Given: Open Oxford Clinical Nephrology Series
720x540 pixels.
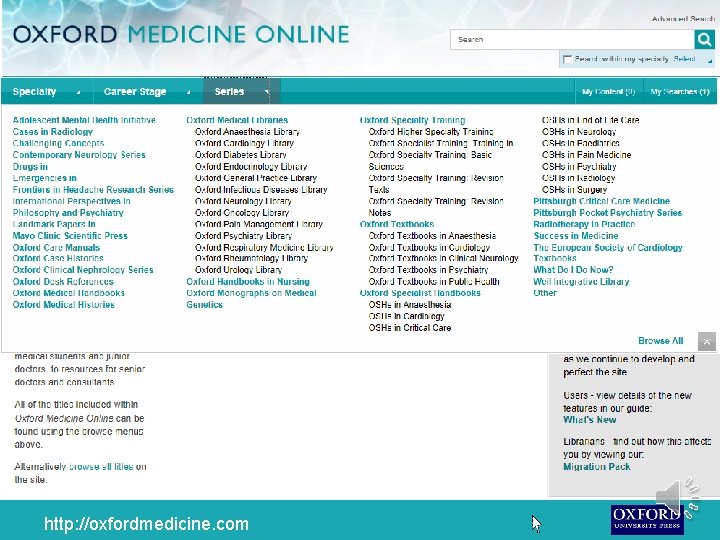Looking at the screenshot, I should coord(83,270).
